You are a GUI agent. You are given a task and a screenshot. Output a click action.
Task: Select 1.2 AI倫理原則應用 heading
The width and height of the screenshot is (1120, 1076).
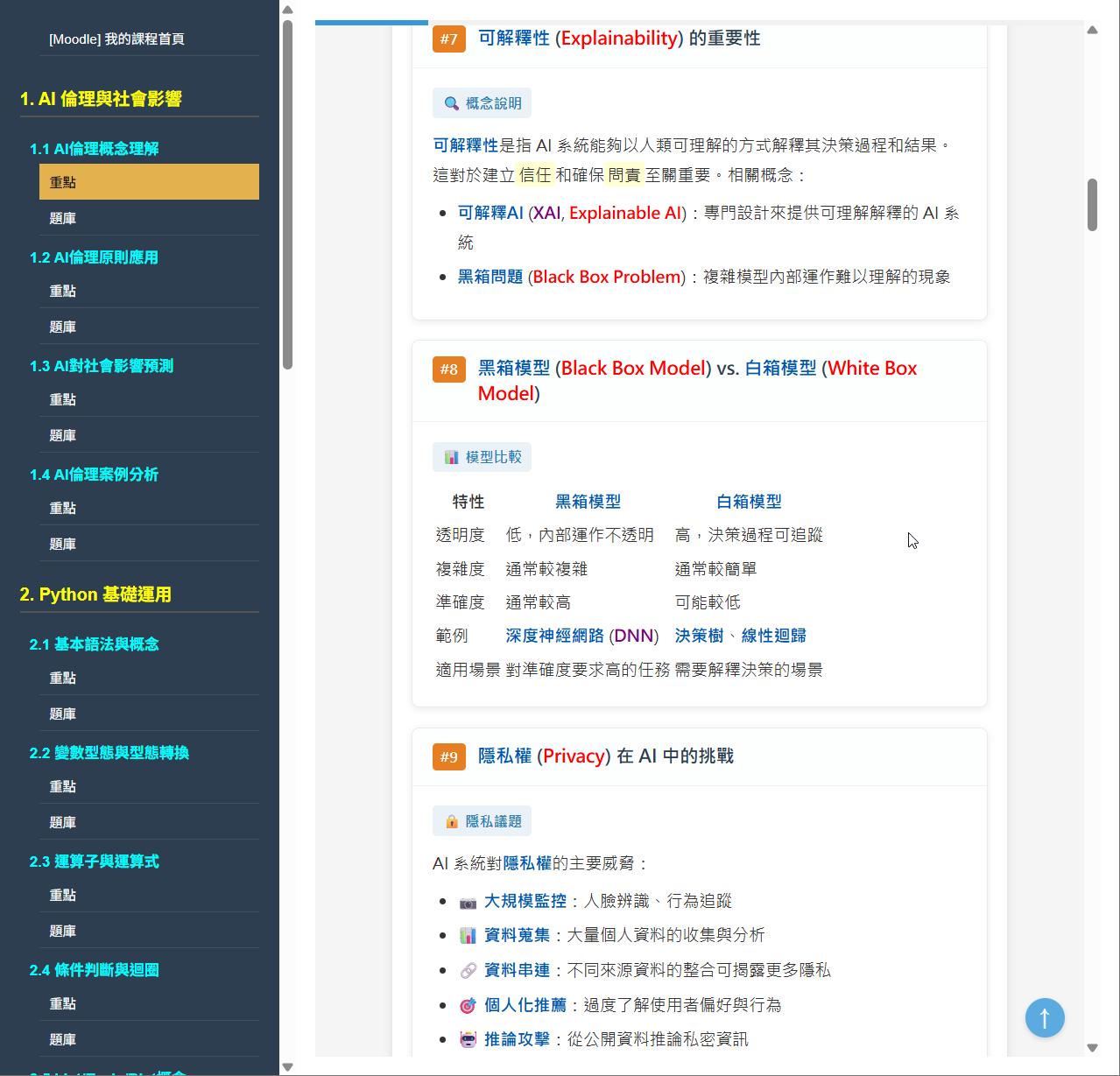pos(95,257)
